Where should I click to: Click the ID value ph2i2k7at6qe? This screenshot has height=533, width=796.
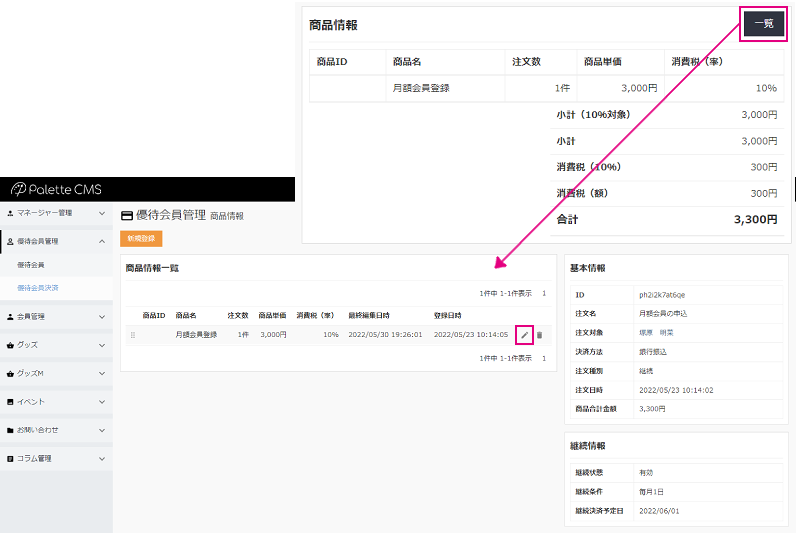point(662,295)
